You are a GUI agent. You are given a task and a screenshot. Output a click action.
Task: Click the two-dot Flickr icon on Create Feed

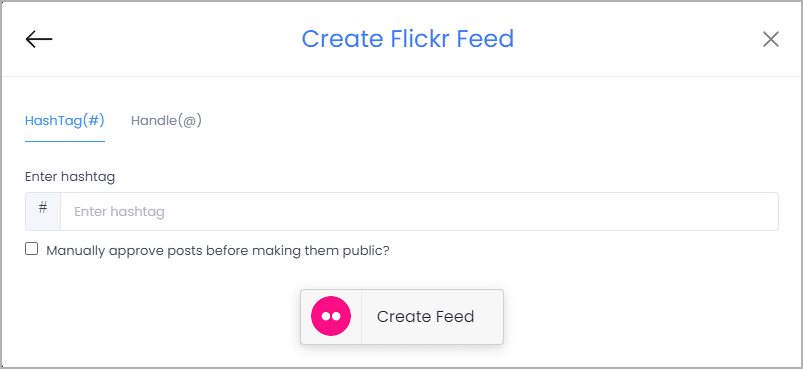(331, 316)
